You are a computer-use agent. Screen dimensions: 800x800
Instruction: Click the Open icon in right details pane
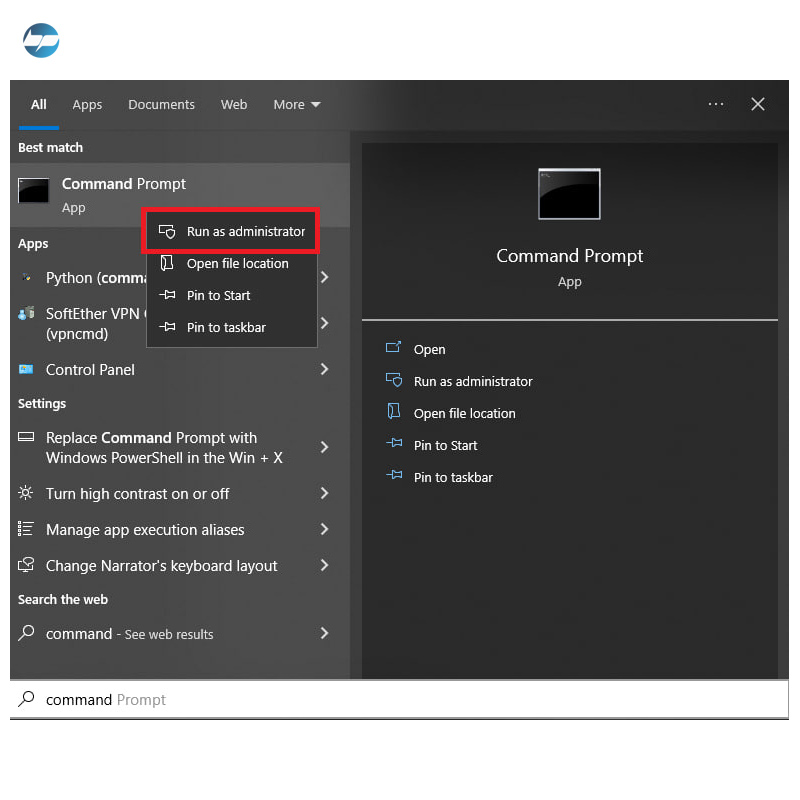[x=393, y=347]
